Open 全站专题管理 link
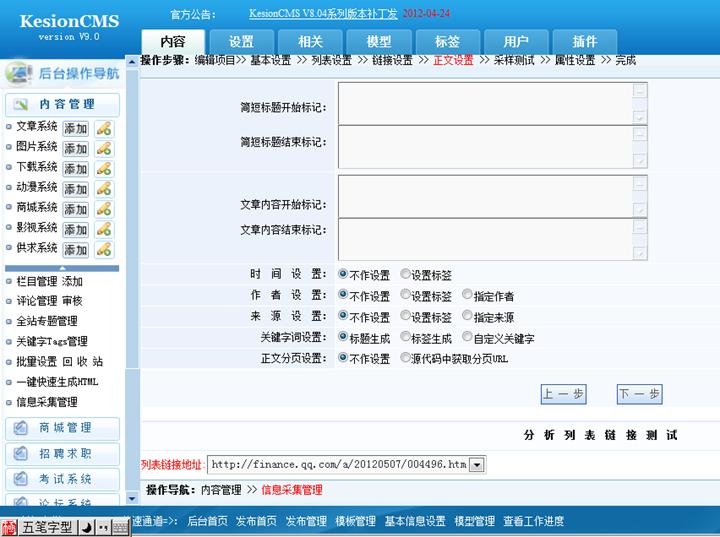 coord(47,321)
